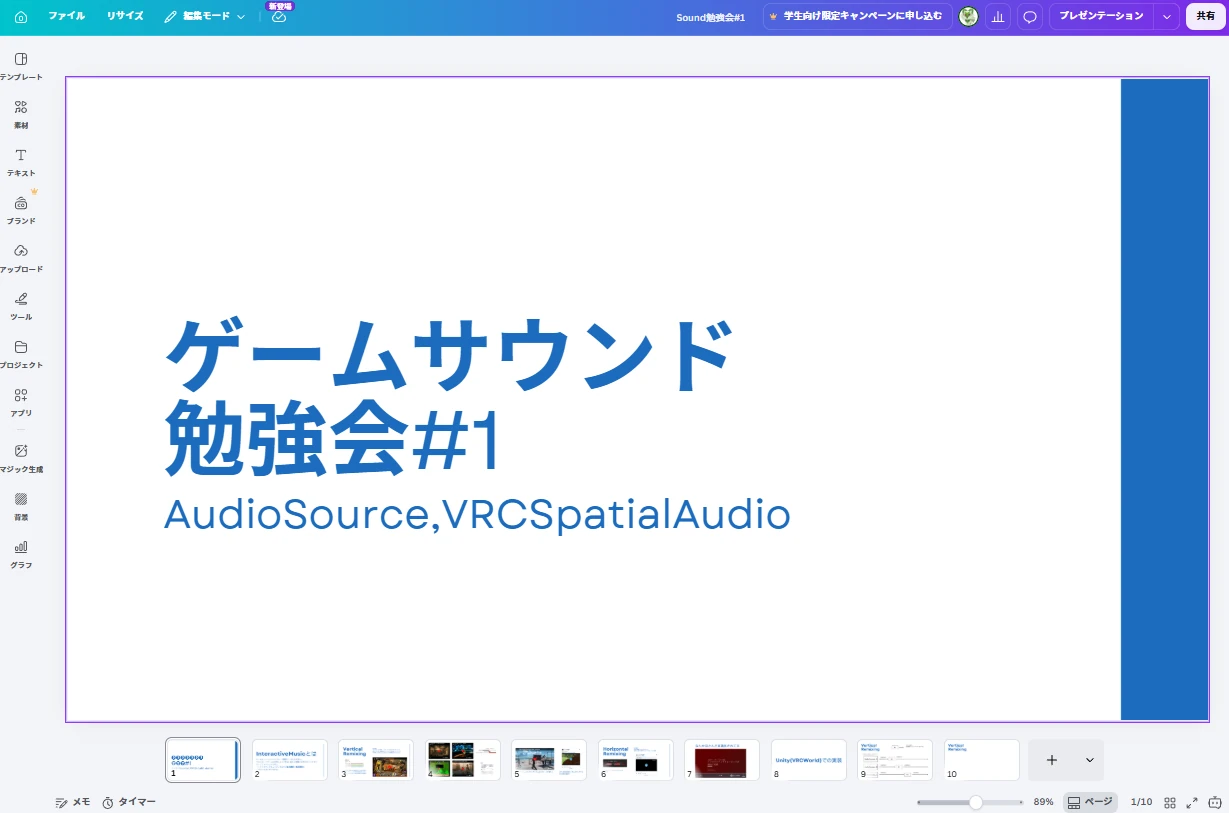Open the user avatar profile

pyautogui.click(x=968, y=16)
